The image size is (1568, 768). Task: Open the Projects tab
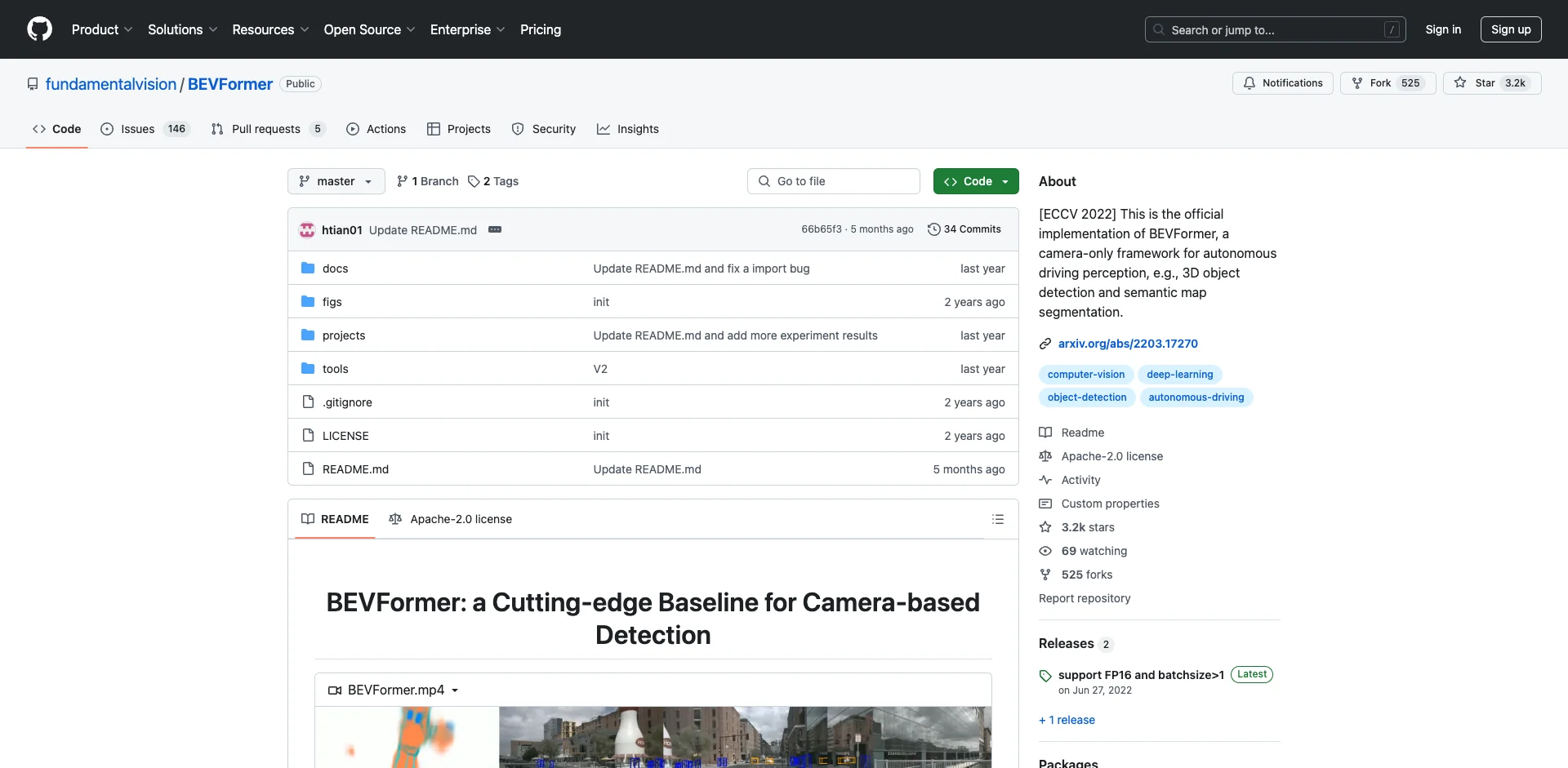pyautogui.click(x=459, y=129)
